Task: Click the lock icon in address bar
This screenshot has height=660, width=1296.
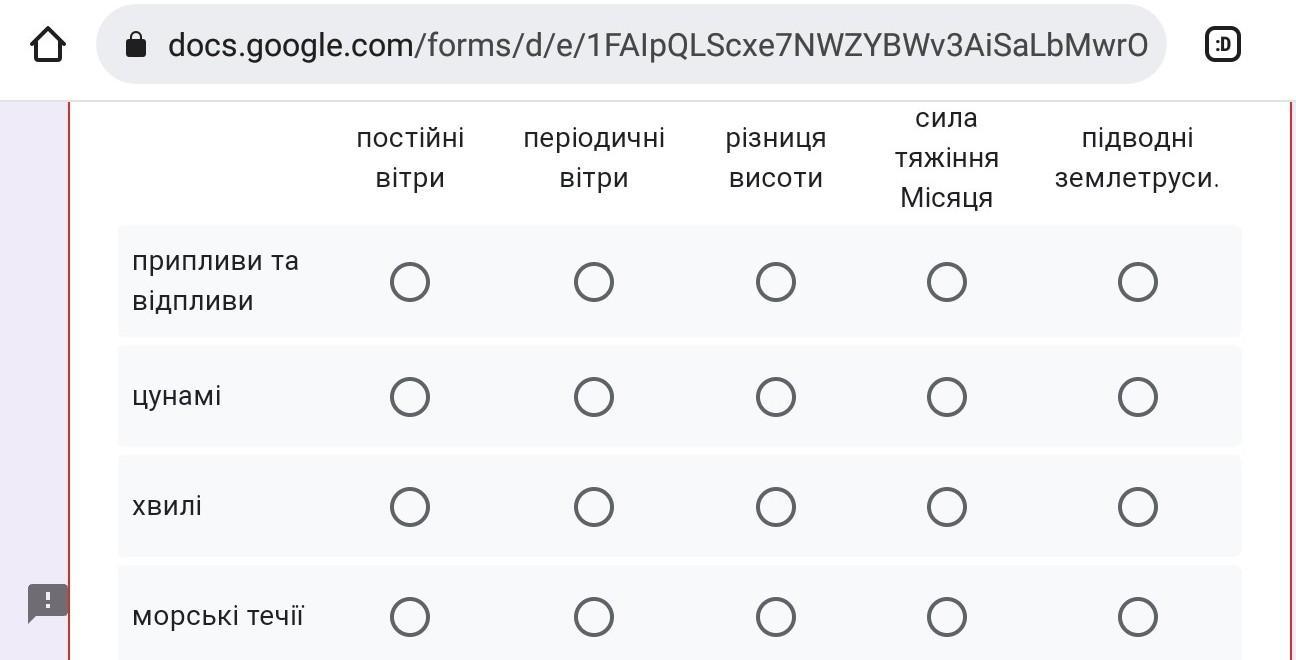Action: click(x=136, y=45)
